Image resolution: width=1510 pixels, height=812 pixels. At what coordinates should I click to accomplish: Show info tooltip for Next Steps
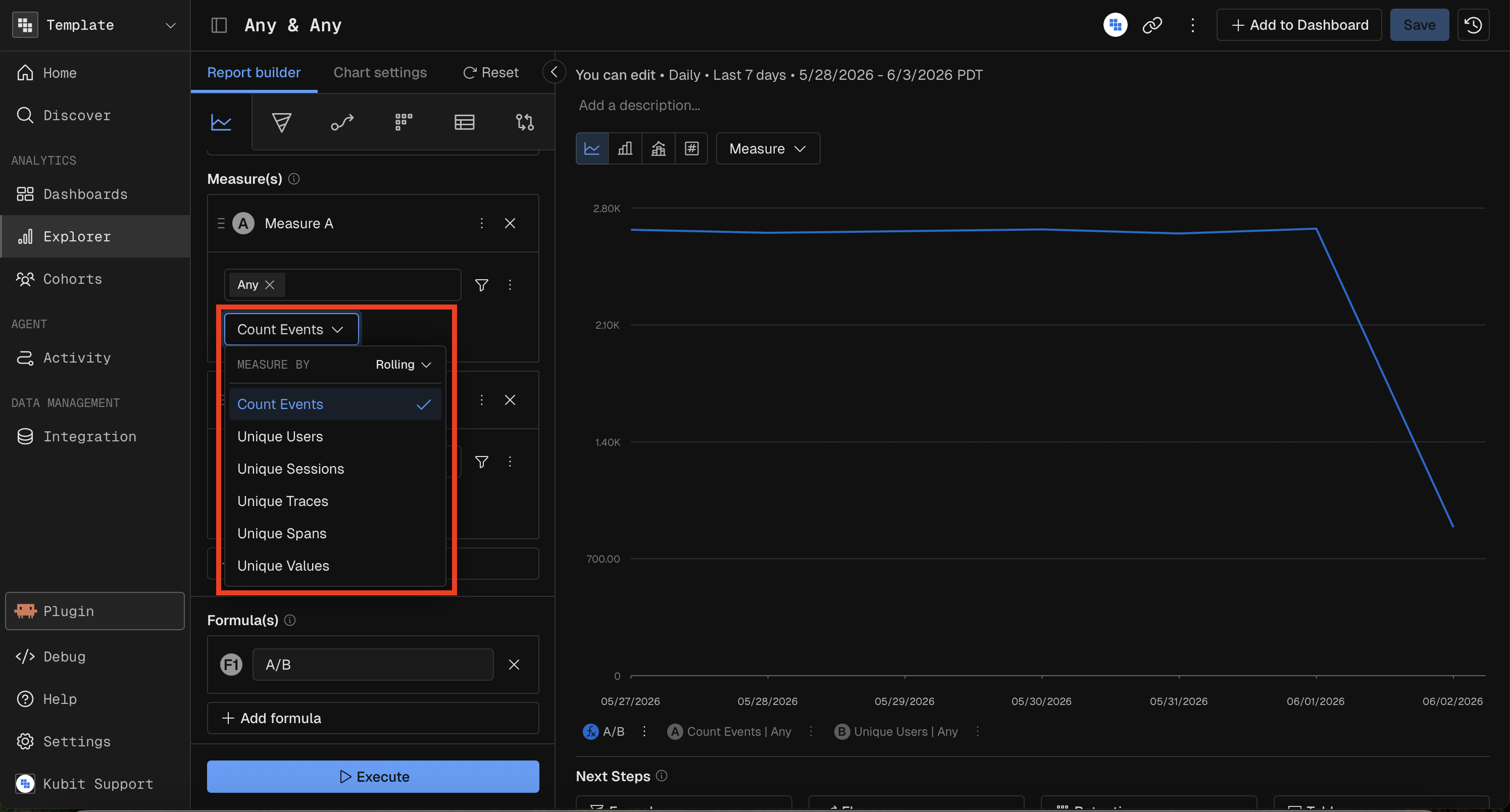coord(662,776)
